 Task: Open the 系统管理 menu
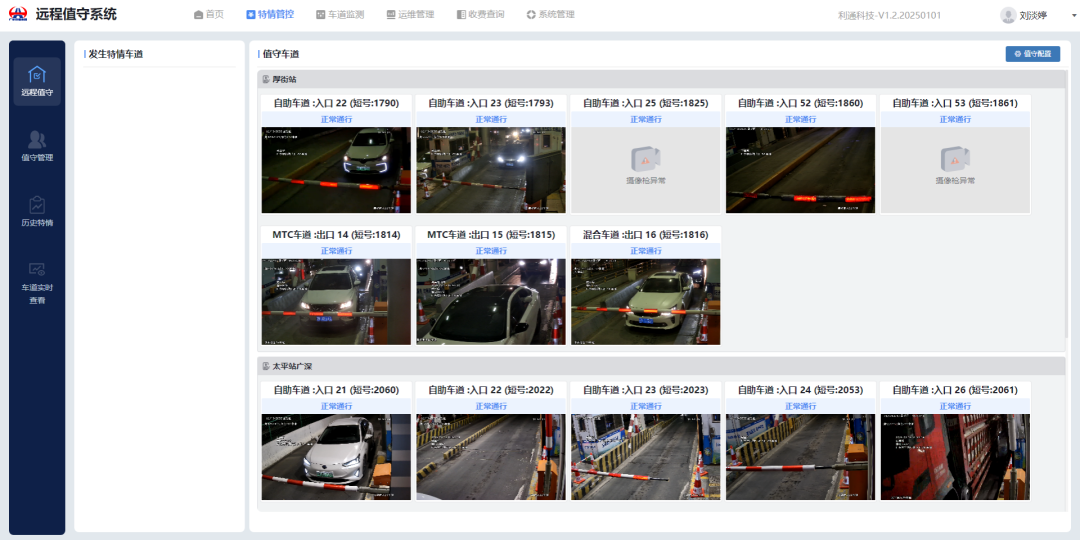[x=550, y=14]
